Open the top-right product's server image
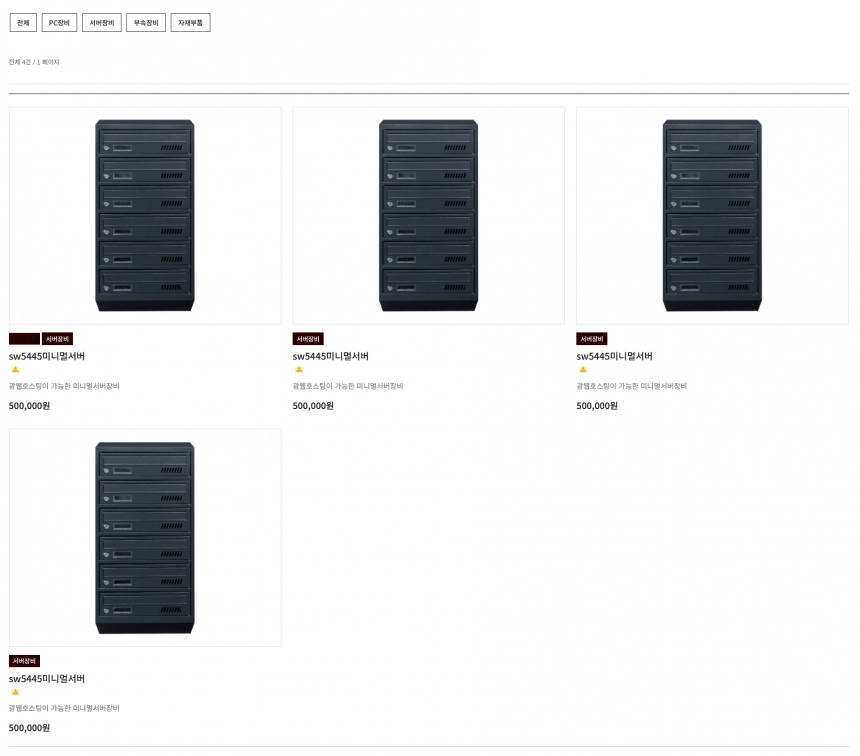The width and height of the screenshot is (860, 756). click(x=712, y=215)
